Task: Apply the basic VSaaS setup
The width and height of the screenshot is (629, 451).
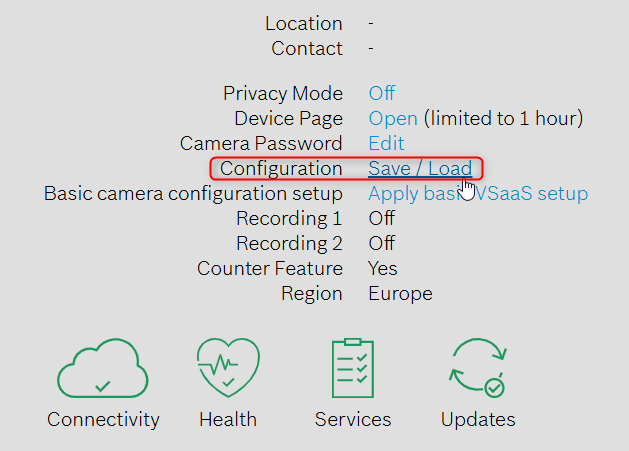Action: coord(477,193)
